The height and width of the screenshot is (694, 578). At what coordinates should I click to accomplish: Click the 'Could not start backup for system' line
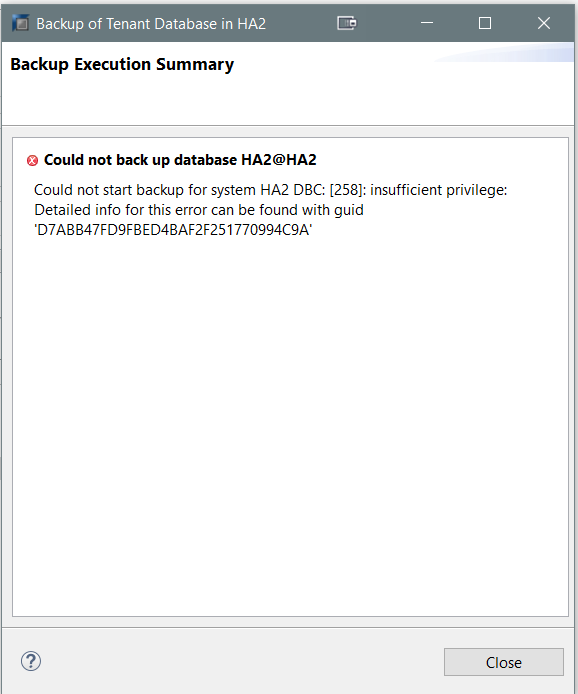click(x=270, y=190)
